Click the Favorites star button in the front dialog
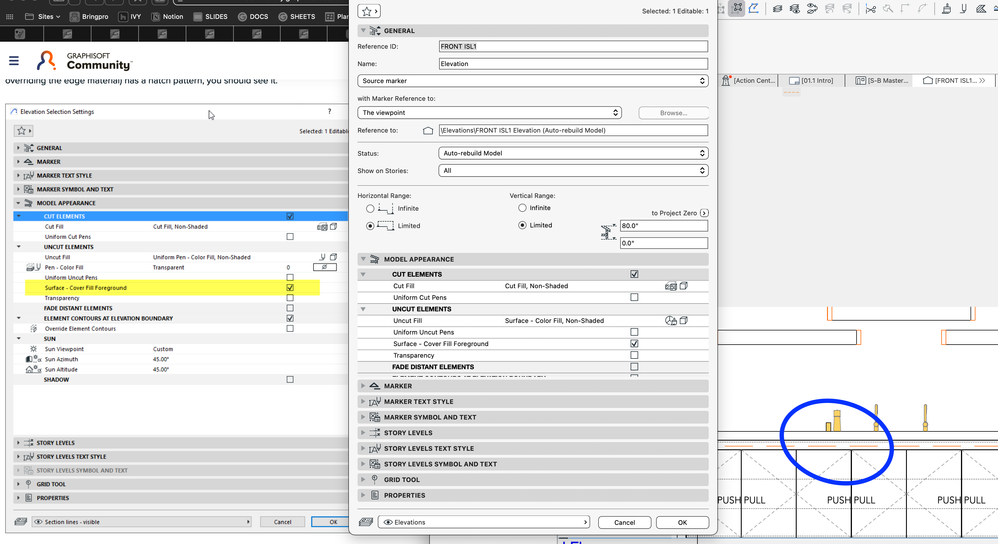Screen dimensions: 998x544 [x=370, y=11]
